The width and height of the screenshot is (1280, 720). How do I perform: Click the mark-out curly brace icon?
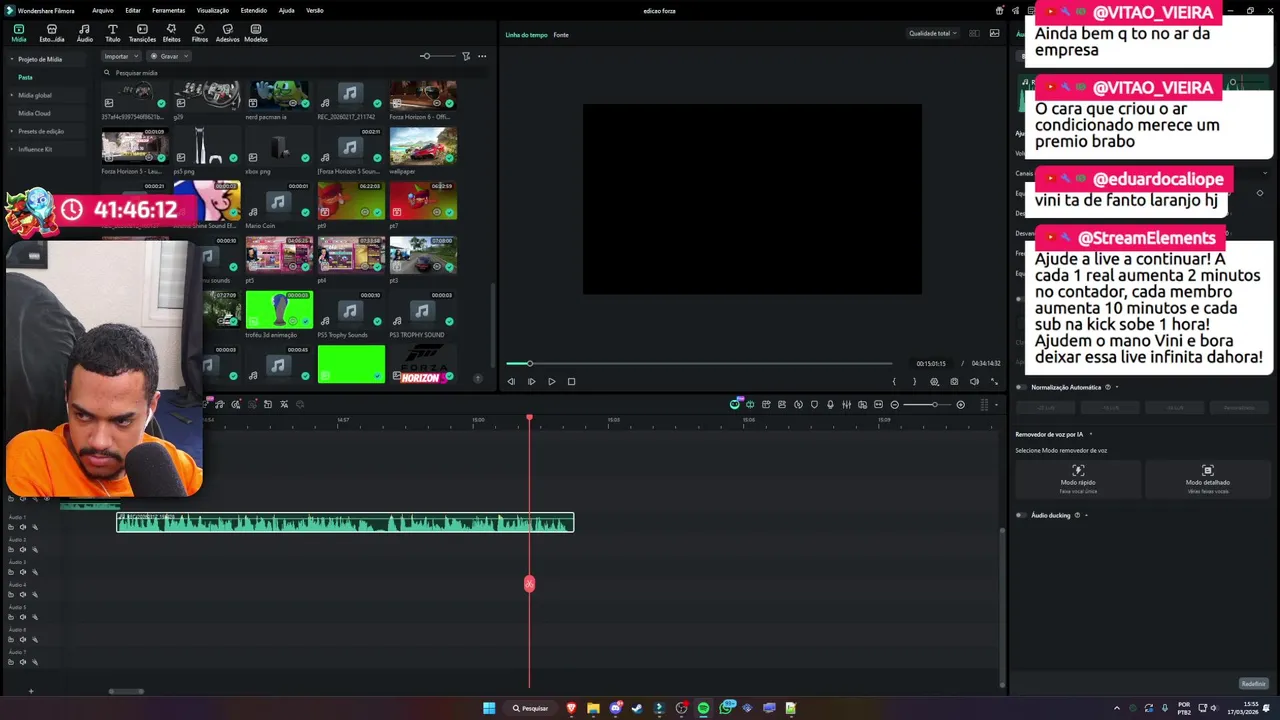tap(914, 381)
